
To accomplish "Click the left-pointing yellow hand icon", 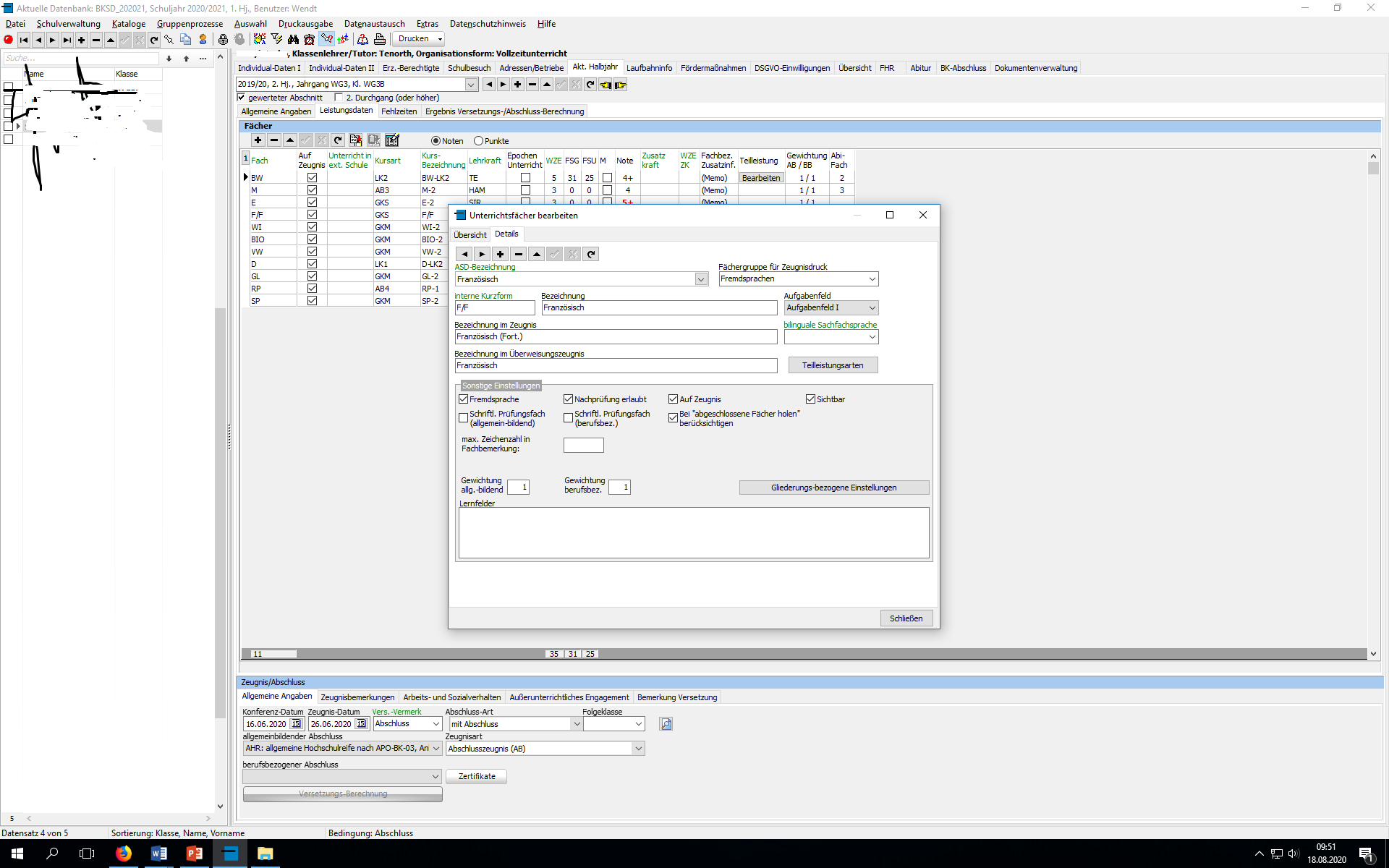I will (x=606, y=85).
